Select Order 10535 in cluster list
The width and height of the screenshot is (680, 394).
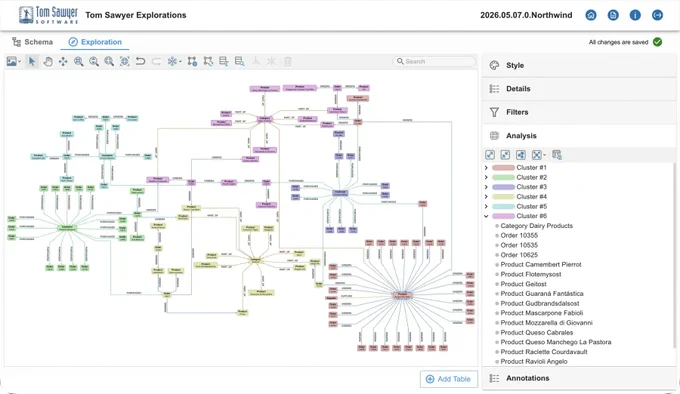(519, 245)
